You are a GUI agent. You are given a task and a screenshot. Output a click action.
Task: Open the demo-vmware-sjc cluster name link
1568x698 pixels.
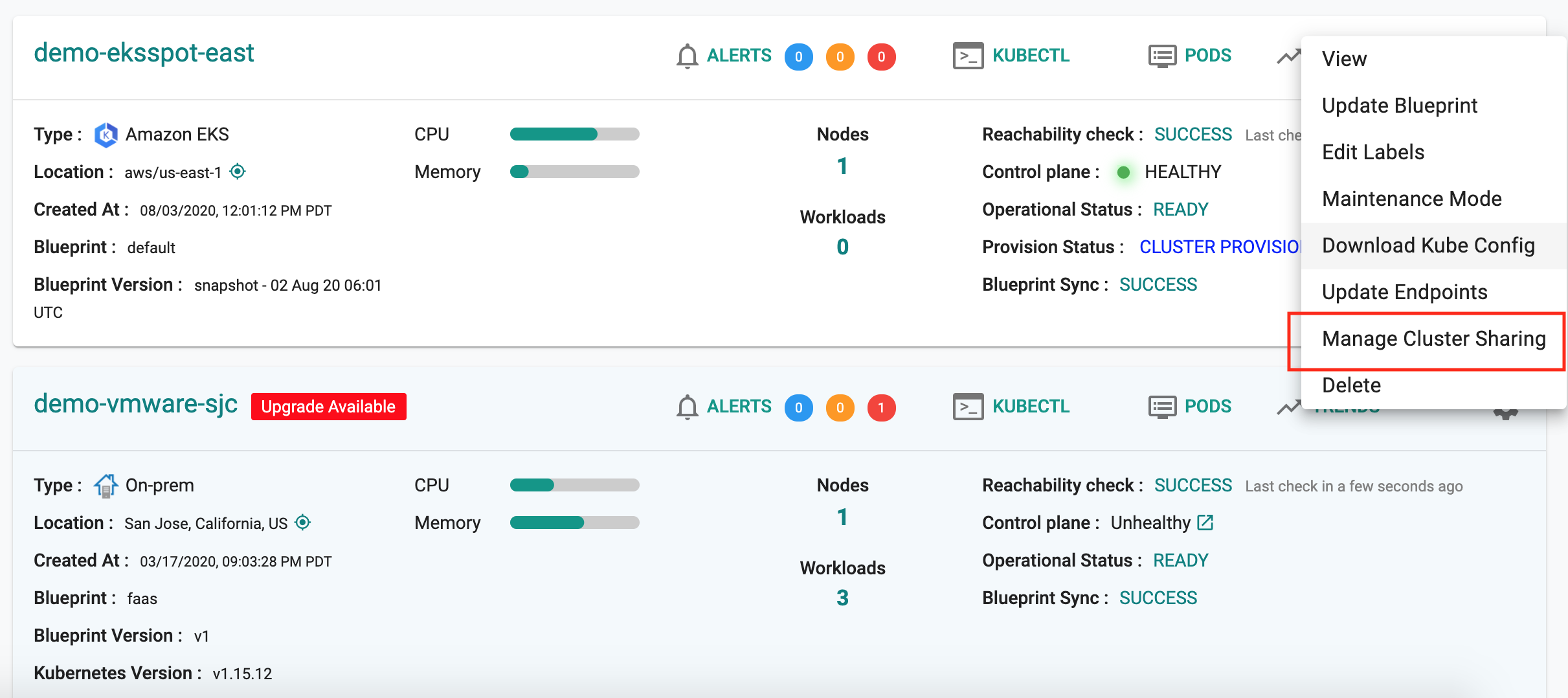pyautogui.click(x=135, y=404)
